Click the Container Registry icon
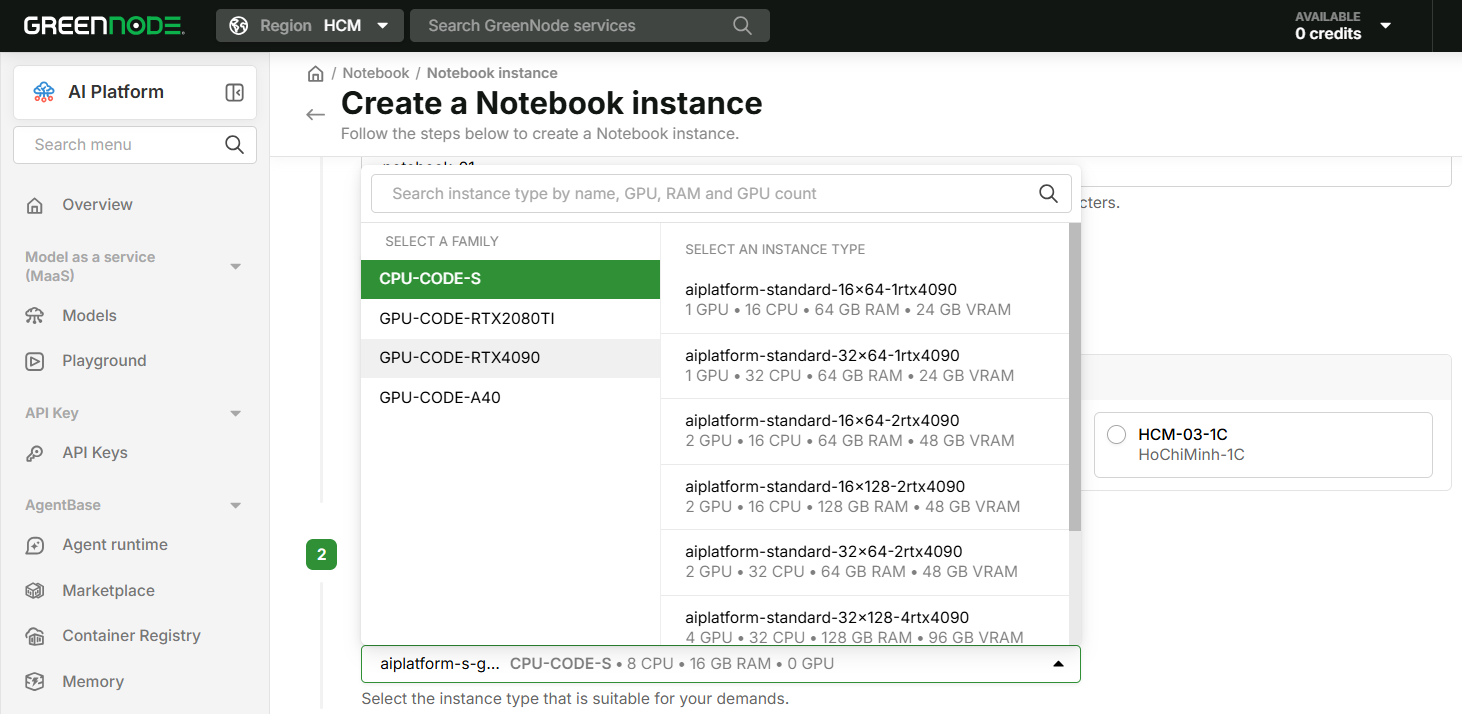Viewport: 1462px width, 714px height. tap(35, 636)
